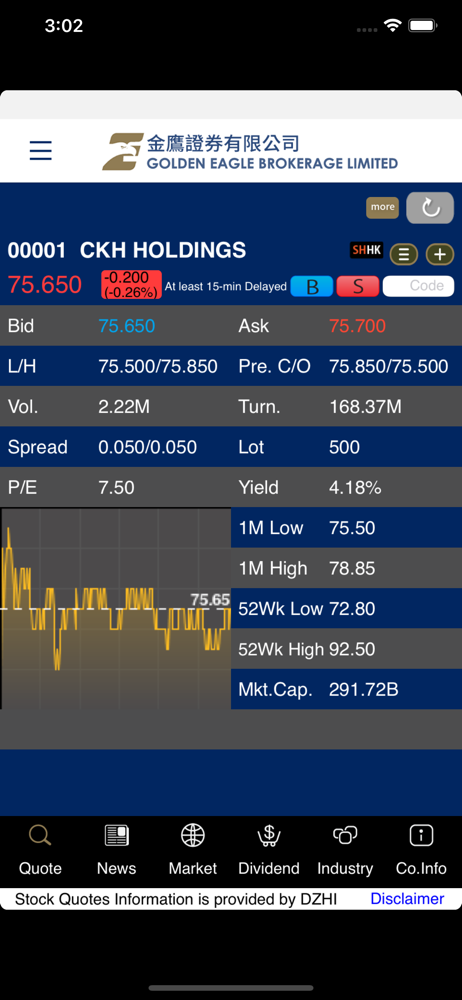Tap the red price change badge
Image resolution: width=462 pixels, height=1000 pixels.
point(131,284)
